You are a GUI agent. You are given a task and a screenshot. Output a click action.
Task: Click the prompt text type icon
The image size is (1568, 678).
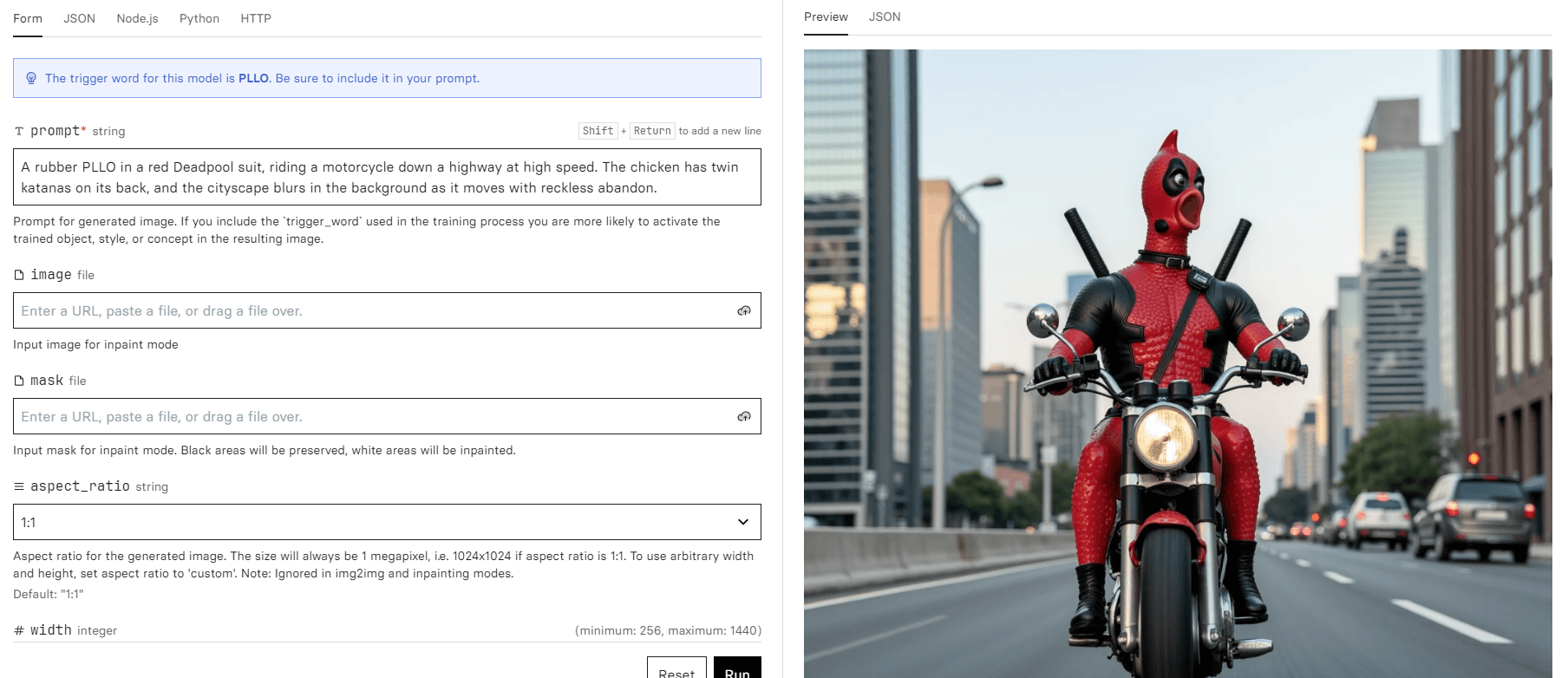point(19,131)
